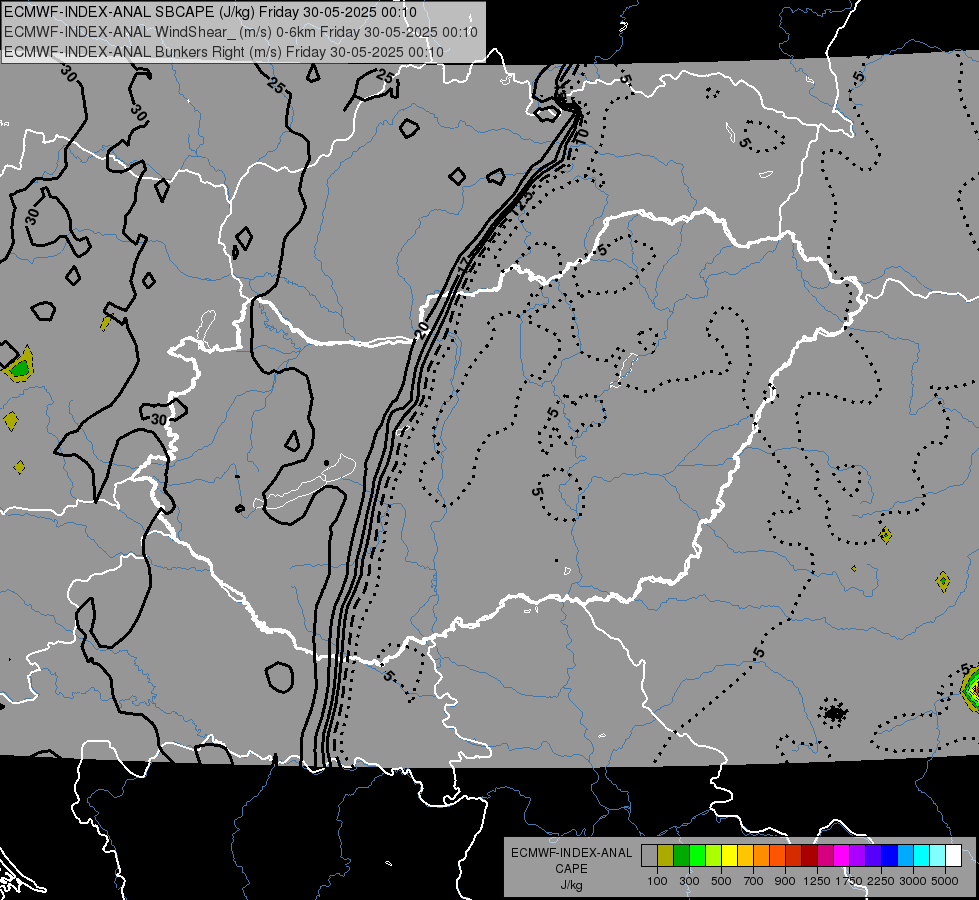Click the J/kg unit label in legend

click(x=571, y=885)
